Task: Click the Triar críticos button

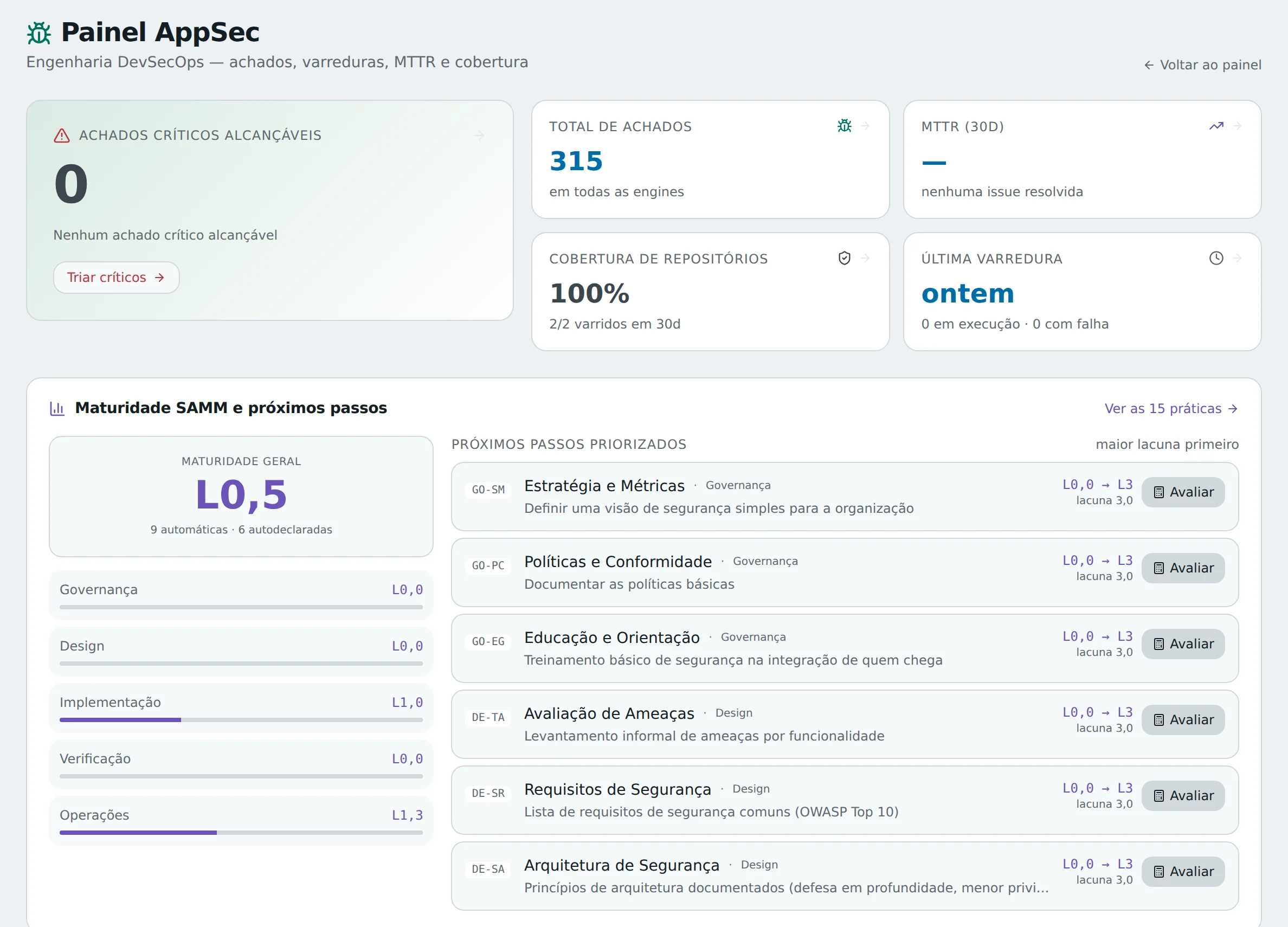Action: point(117,277)
